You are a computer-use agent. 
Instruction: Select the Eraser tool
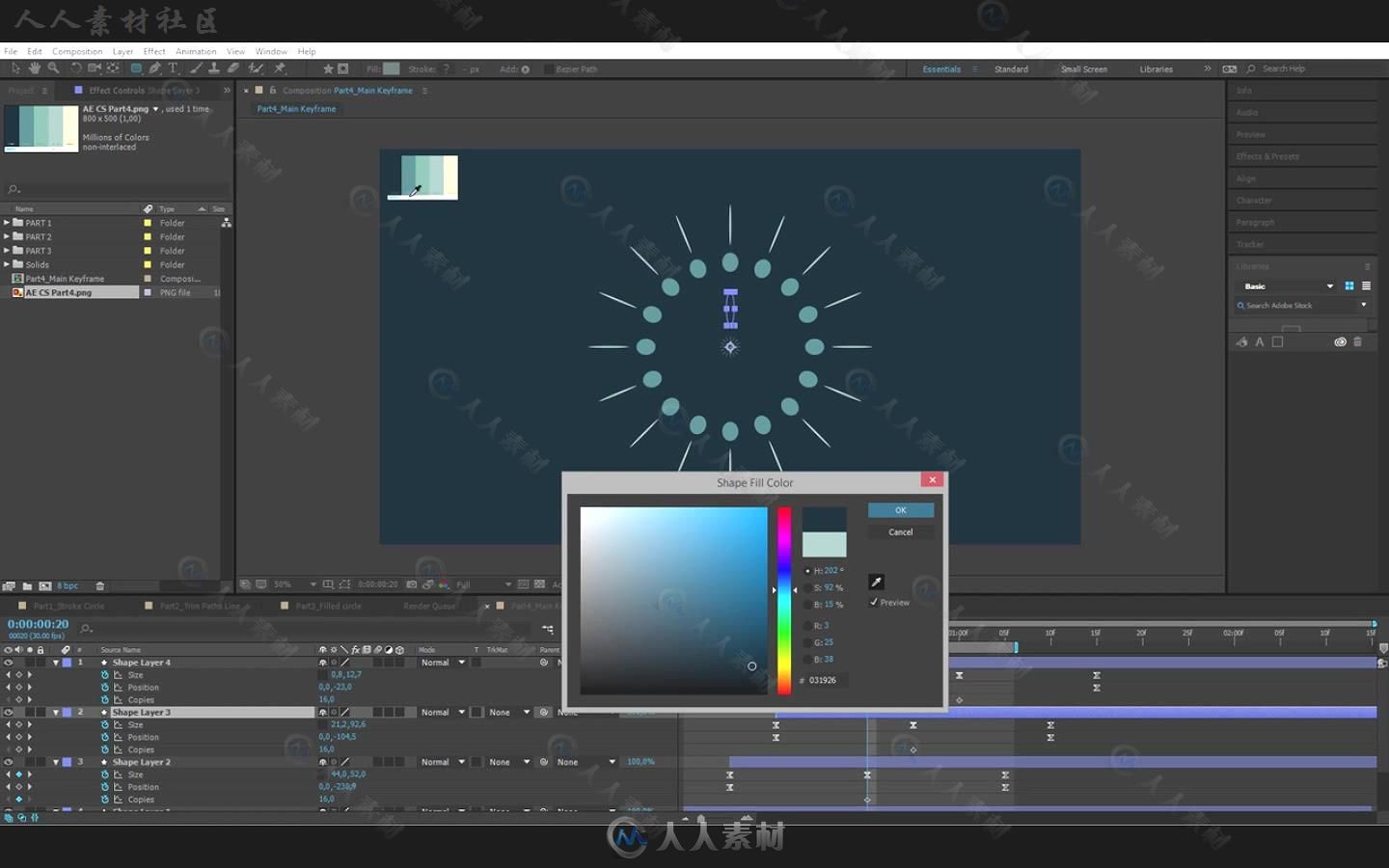click(233, 68)
